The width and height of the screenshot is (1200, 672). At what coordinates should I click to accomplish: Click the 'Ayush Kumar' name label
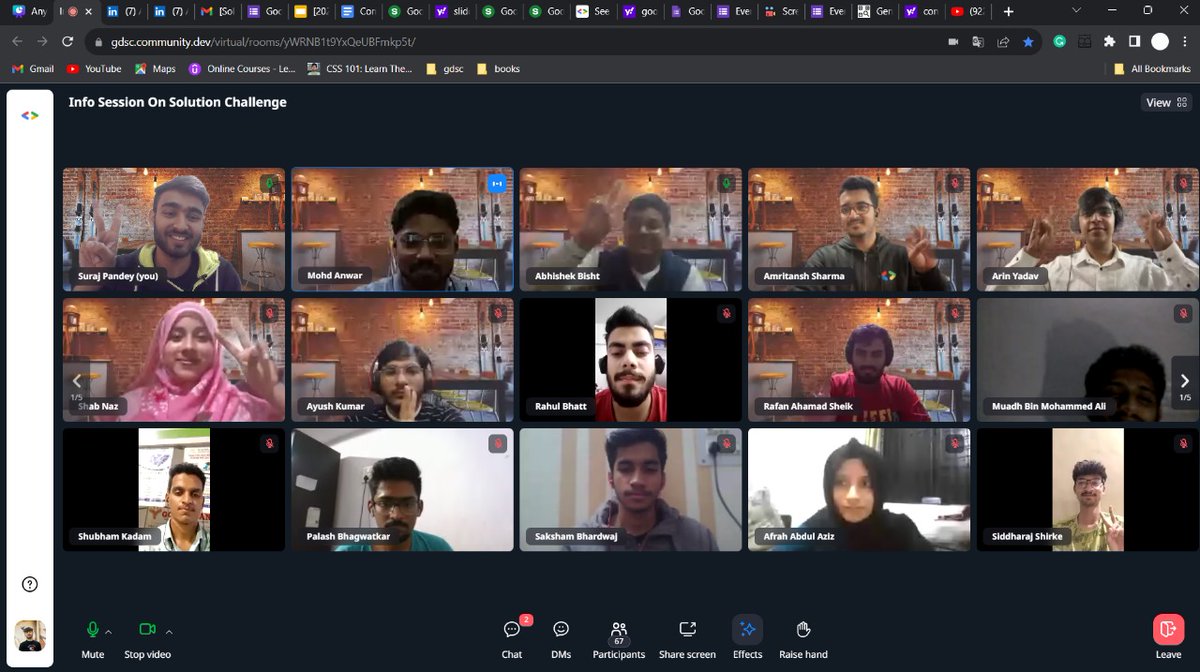click(335, 406)
